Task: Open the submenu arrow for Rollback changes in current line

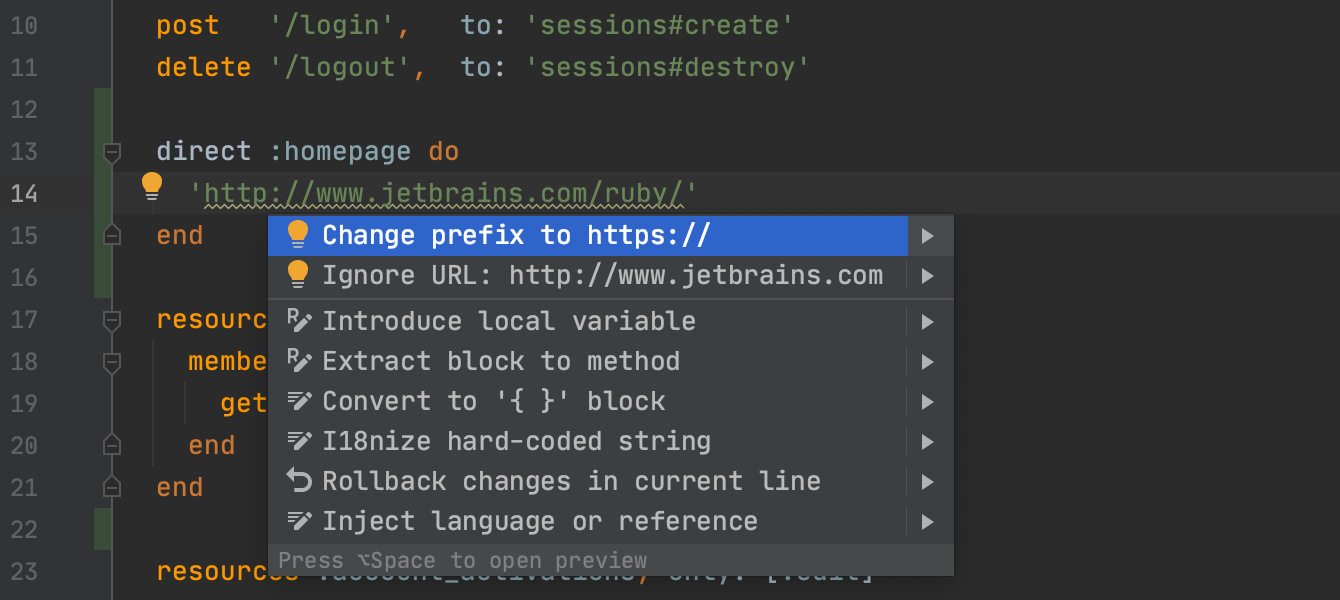Action: (x=928, y=482)
